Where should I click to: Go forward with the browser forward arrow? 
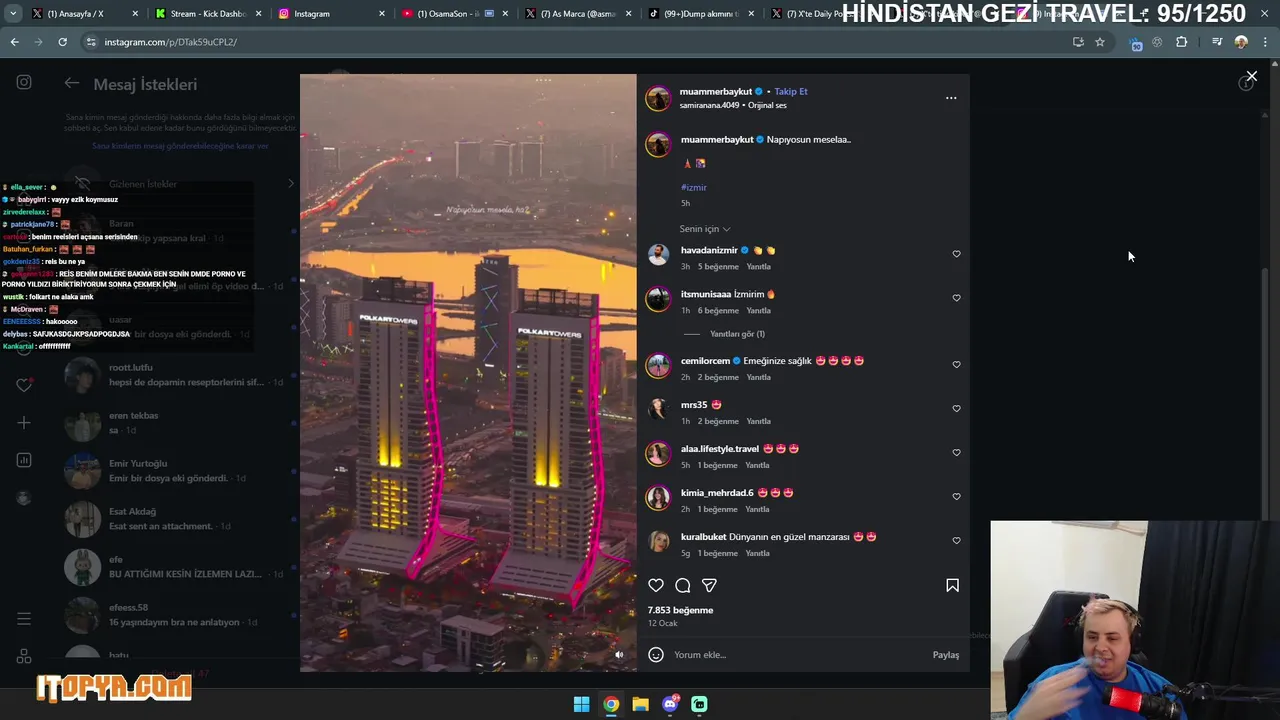(38, 42)
